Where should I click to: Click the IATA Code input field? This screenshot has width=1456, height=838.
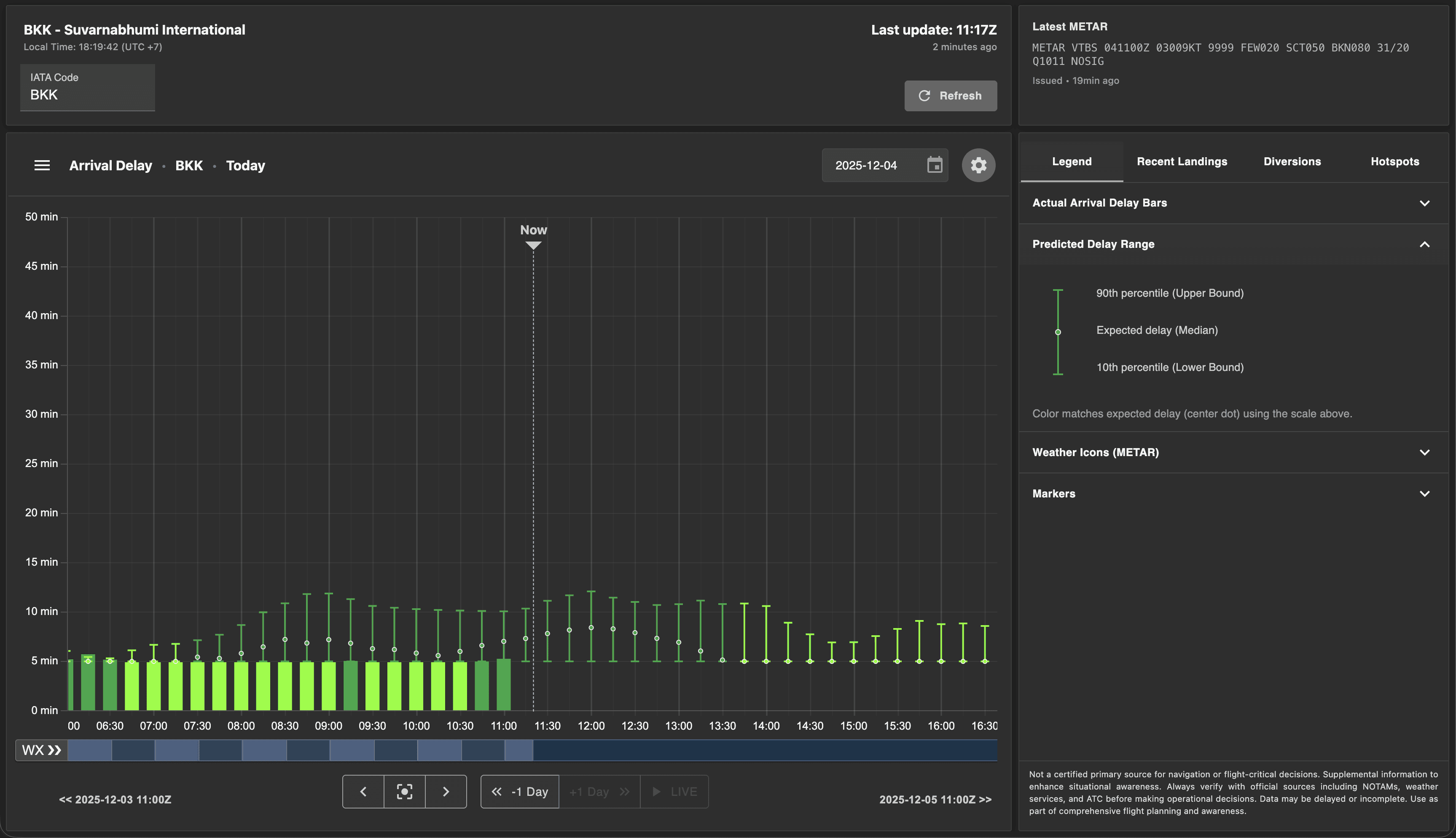click(88, 94)
